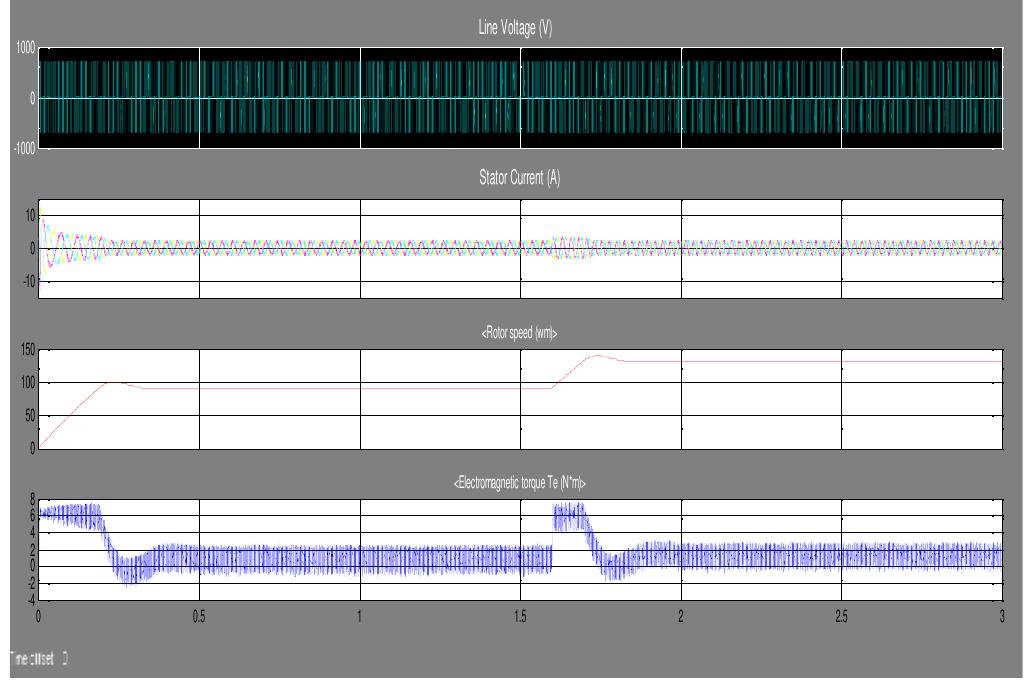Viewport: 1024px width, 681px height.
Task: Click the second torque step near 1.6 s
Action: [x=569, y=516]
